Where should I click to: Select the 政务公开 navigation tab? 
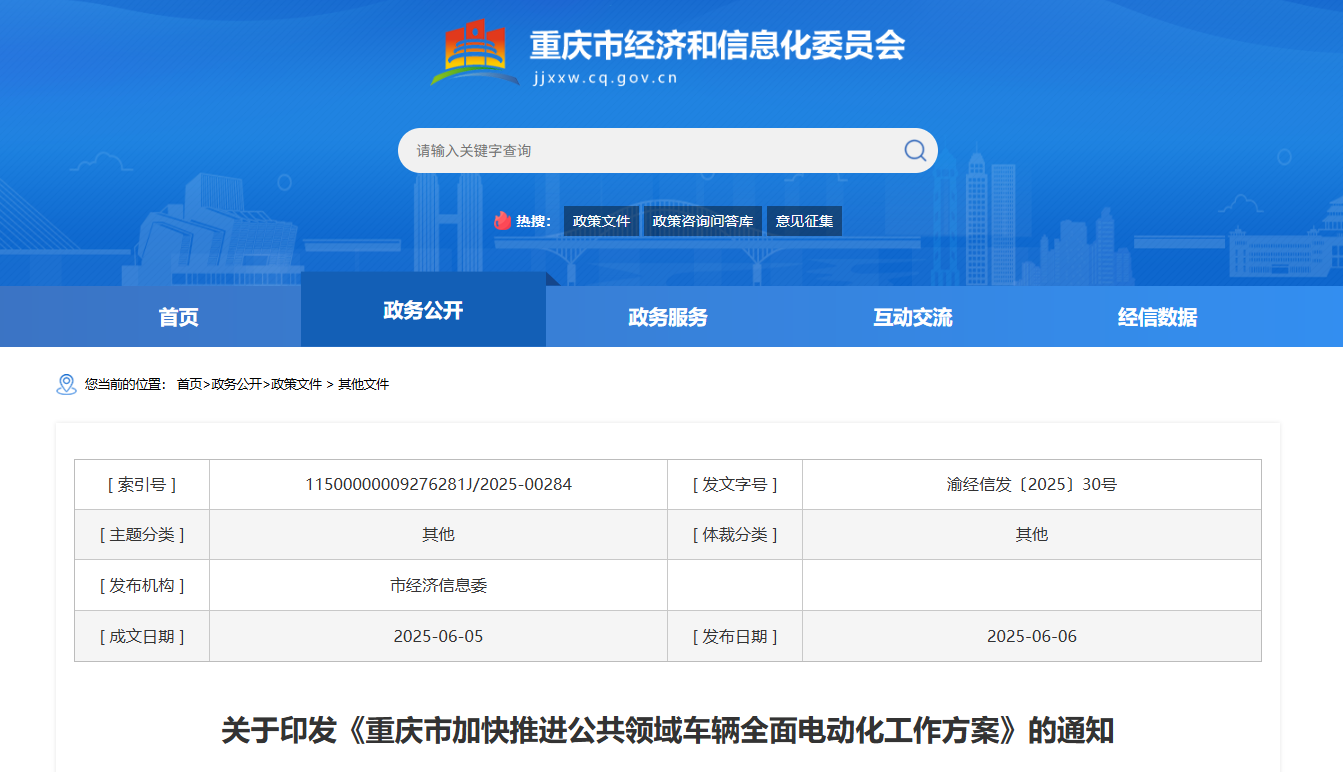(423, 310)
